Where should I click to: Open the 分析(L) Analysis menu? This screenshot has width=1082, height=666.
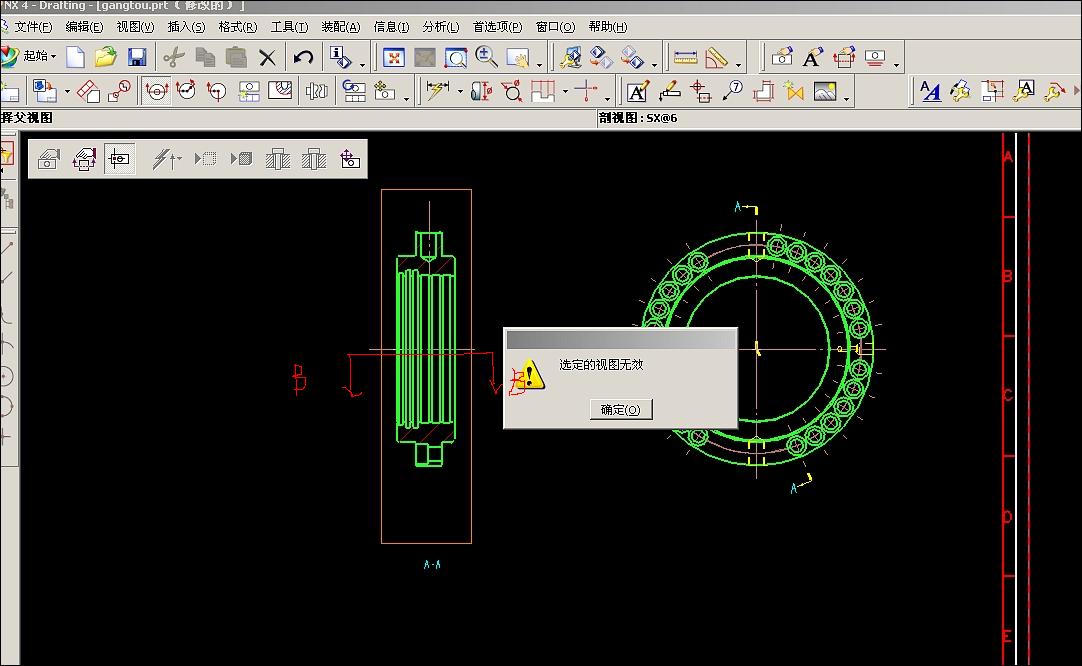tap(441, 27)
